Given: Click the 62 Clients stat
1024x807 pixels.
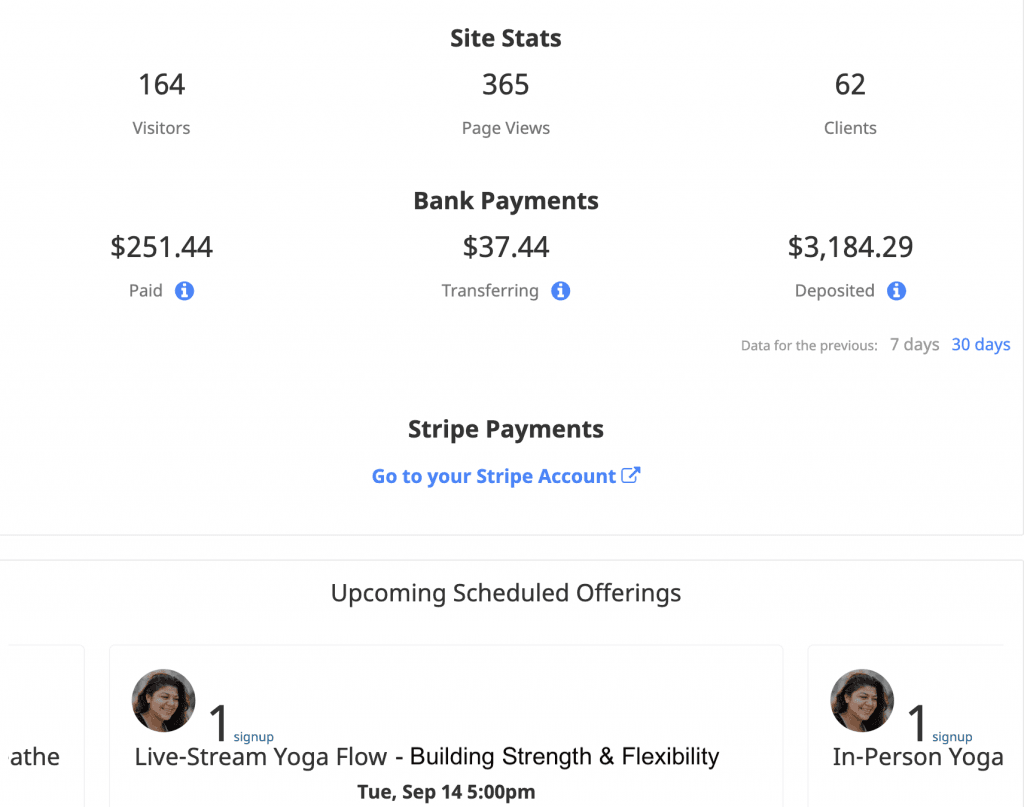Looking at the screenshot, I should (x=850, y=103).
